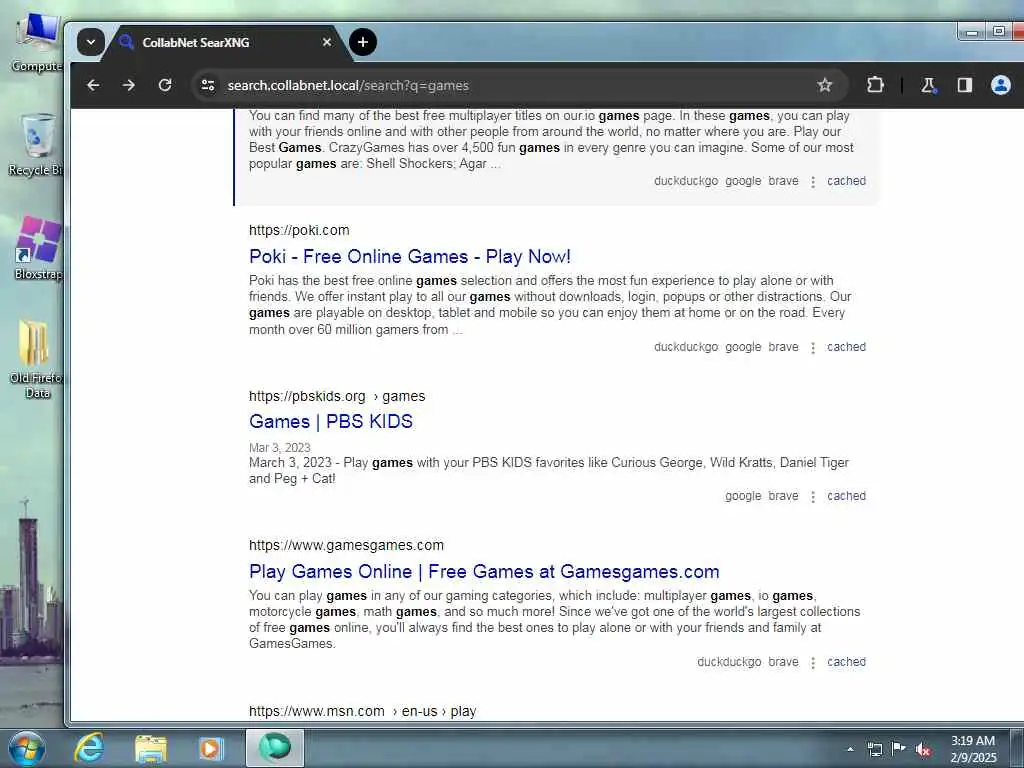Select the Computer desktop icon
Screen dimensions: 1024x768
pos(37,42)
